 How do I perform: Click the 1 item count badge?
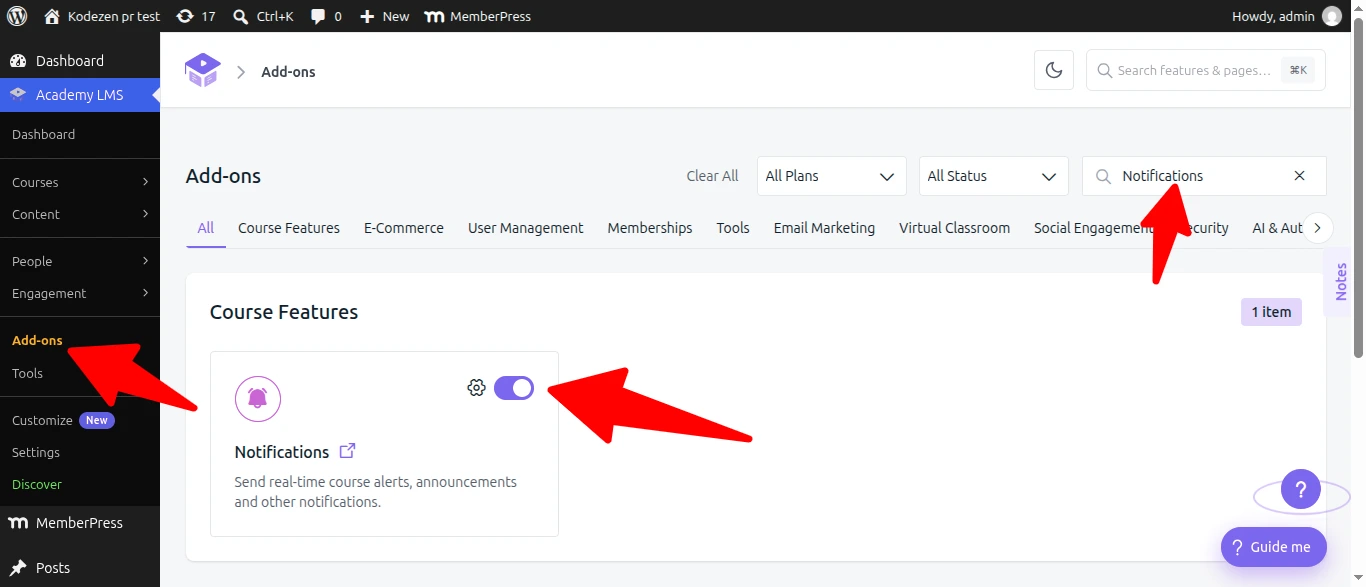click(1271, 312)
